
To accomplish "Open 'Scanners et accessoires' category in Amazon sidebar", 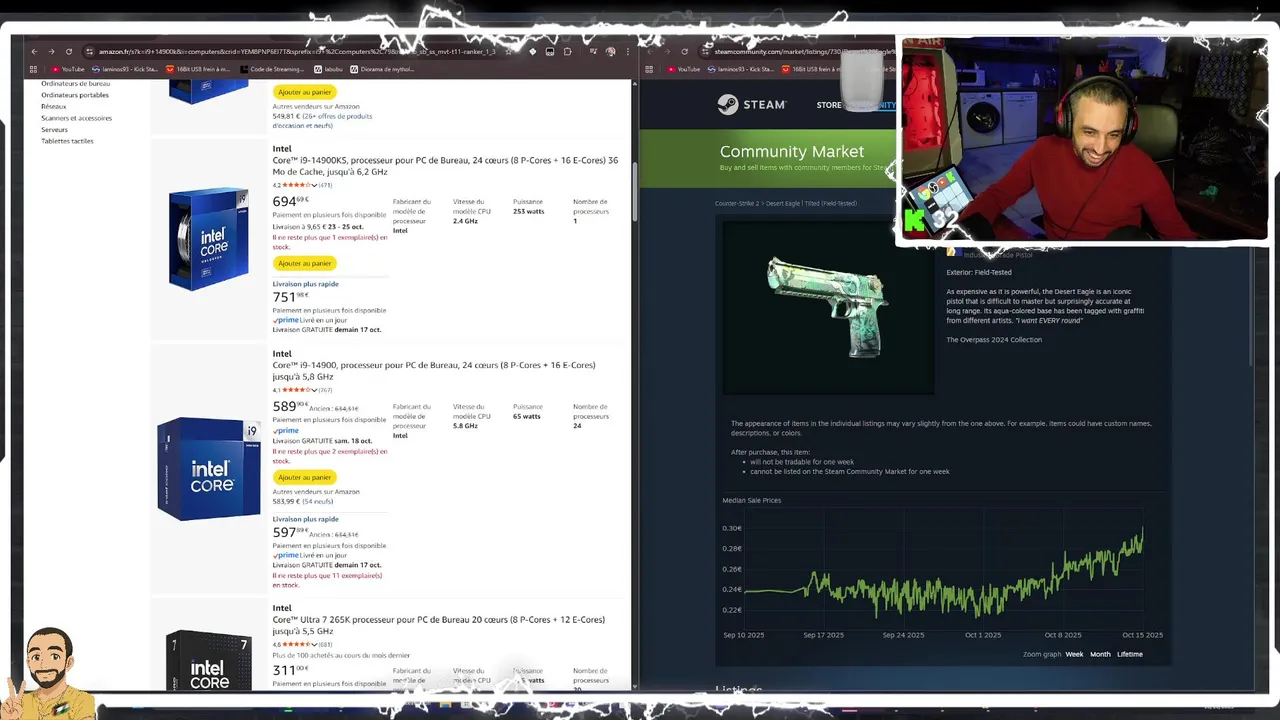I will [x=77, y=118].
